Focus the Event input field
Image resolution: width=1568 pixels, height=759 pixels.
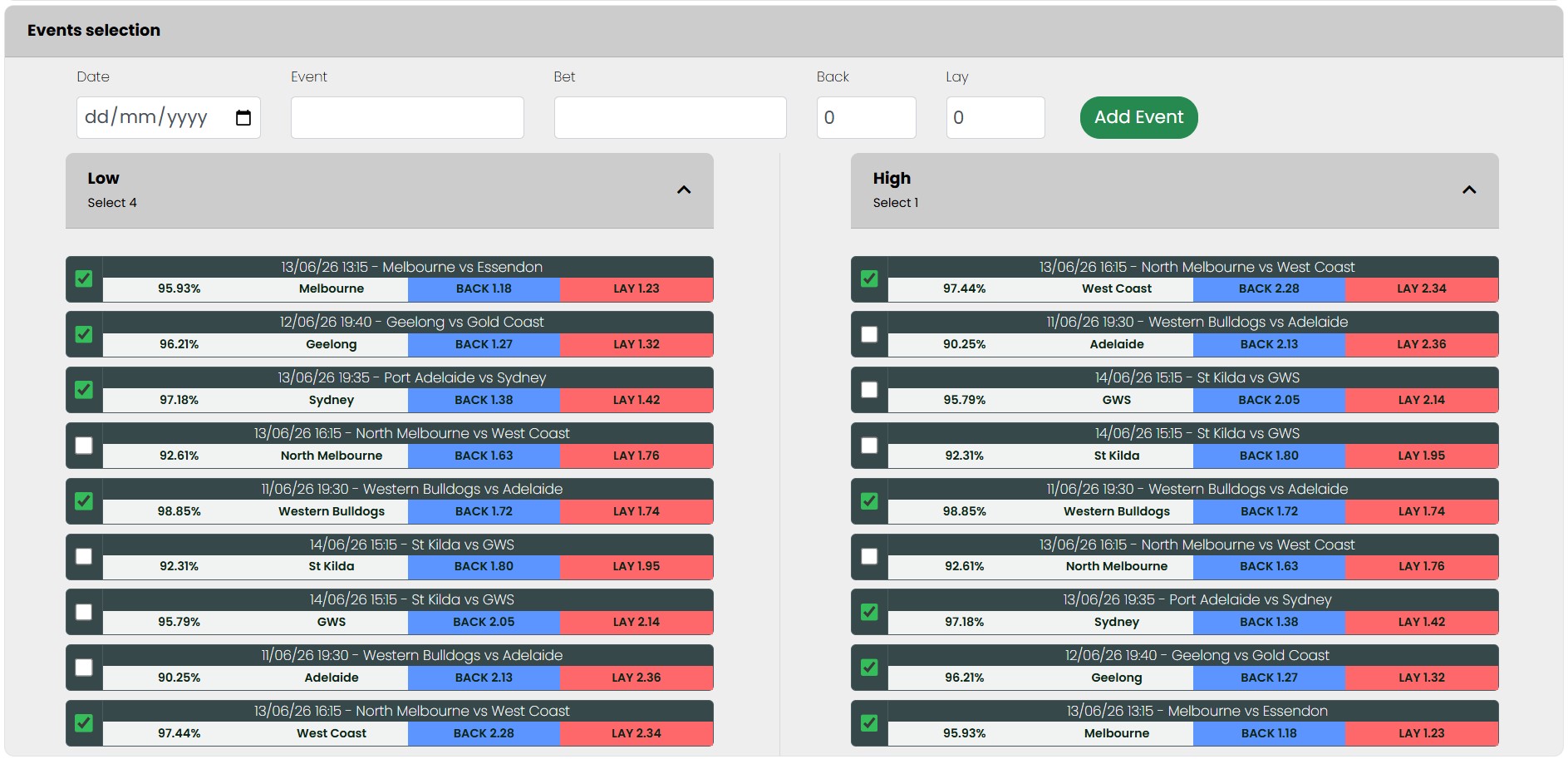(407, 117)
